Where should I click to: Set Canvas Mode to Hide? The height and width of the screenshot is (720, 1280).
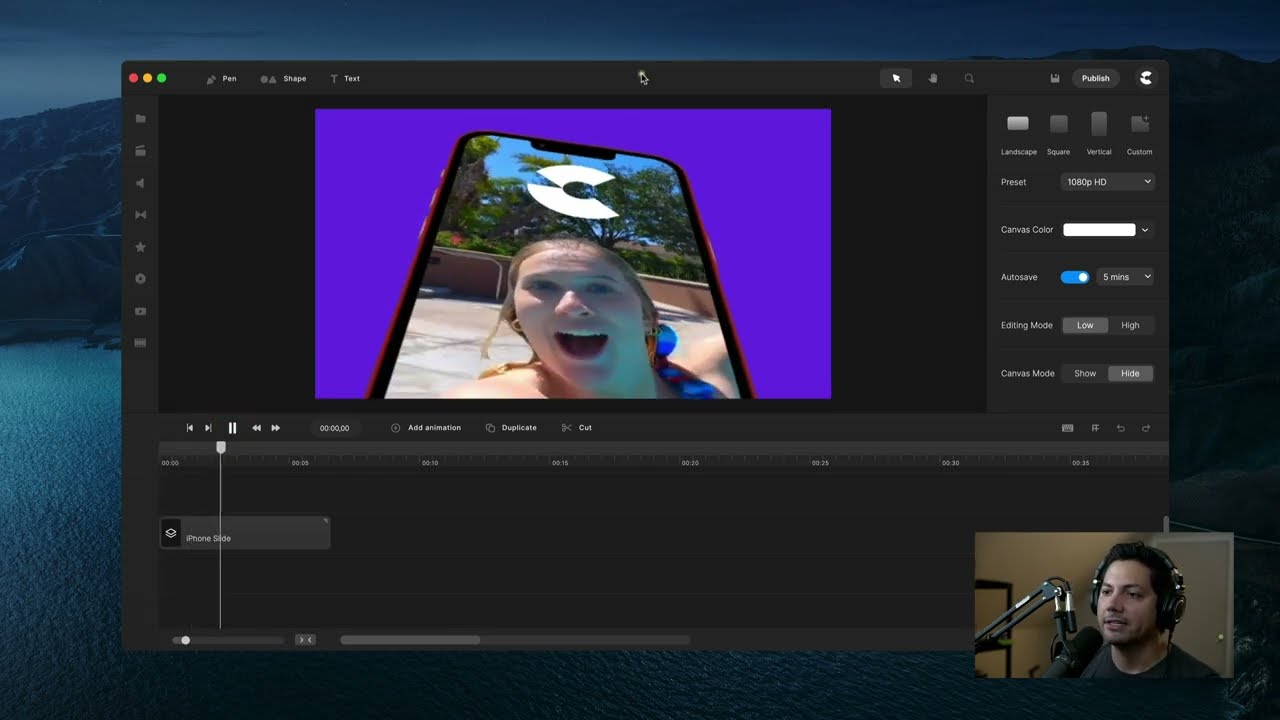tap(1130, 373)
